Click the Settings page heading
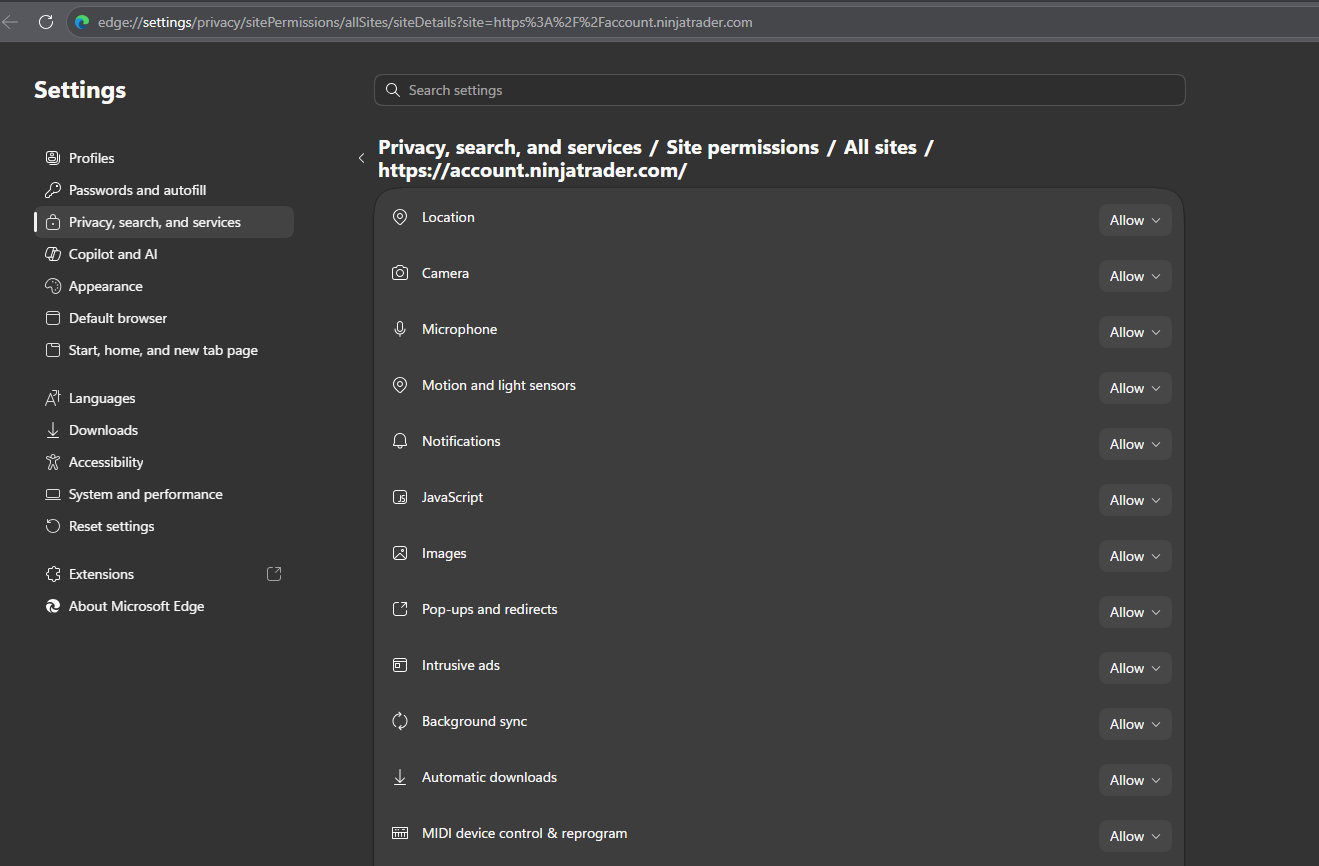Image resolution: width=1319 pixels, height=866 pixels. pos(80,90)
